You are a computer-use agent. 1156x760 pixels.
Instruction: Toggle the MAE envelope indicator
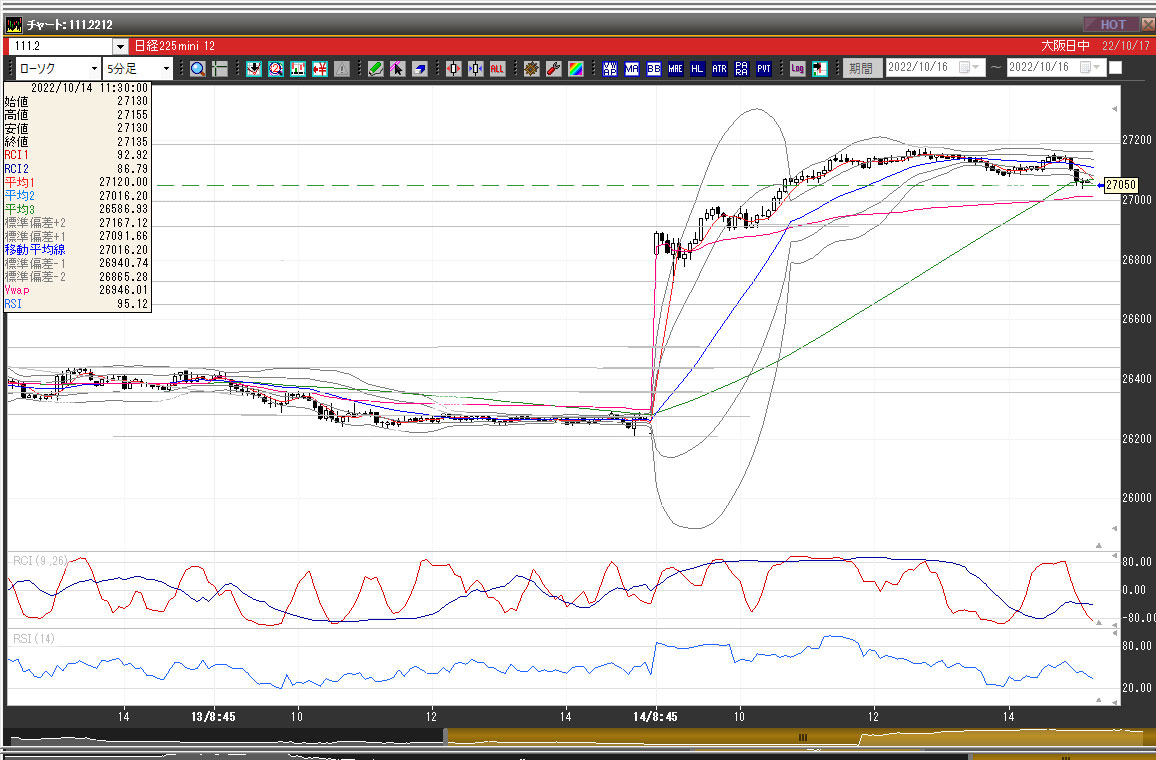tap(675, 69)
